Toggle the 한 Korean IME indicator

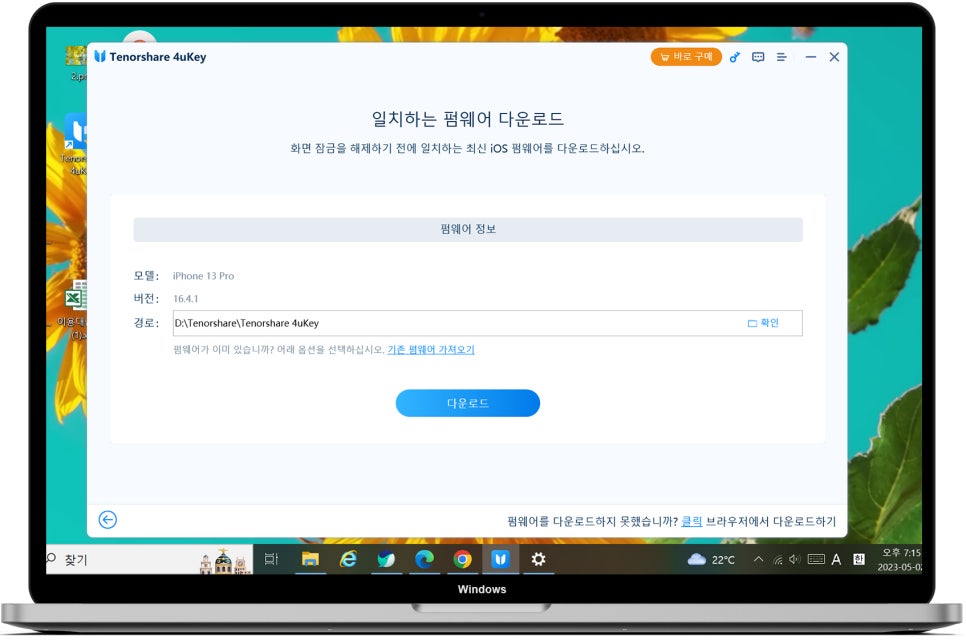858,559
